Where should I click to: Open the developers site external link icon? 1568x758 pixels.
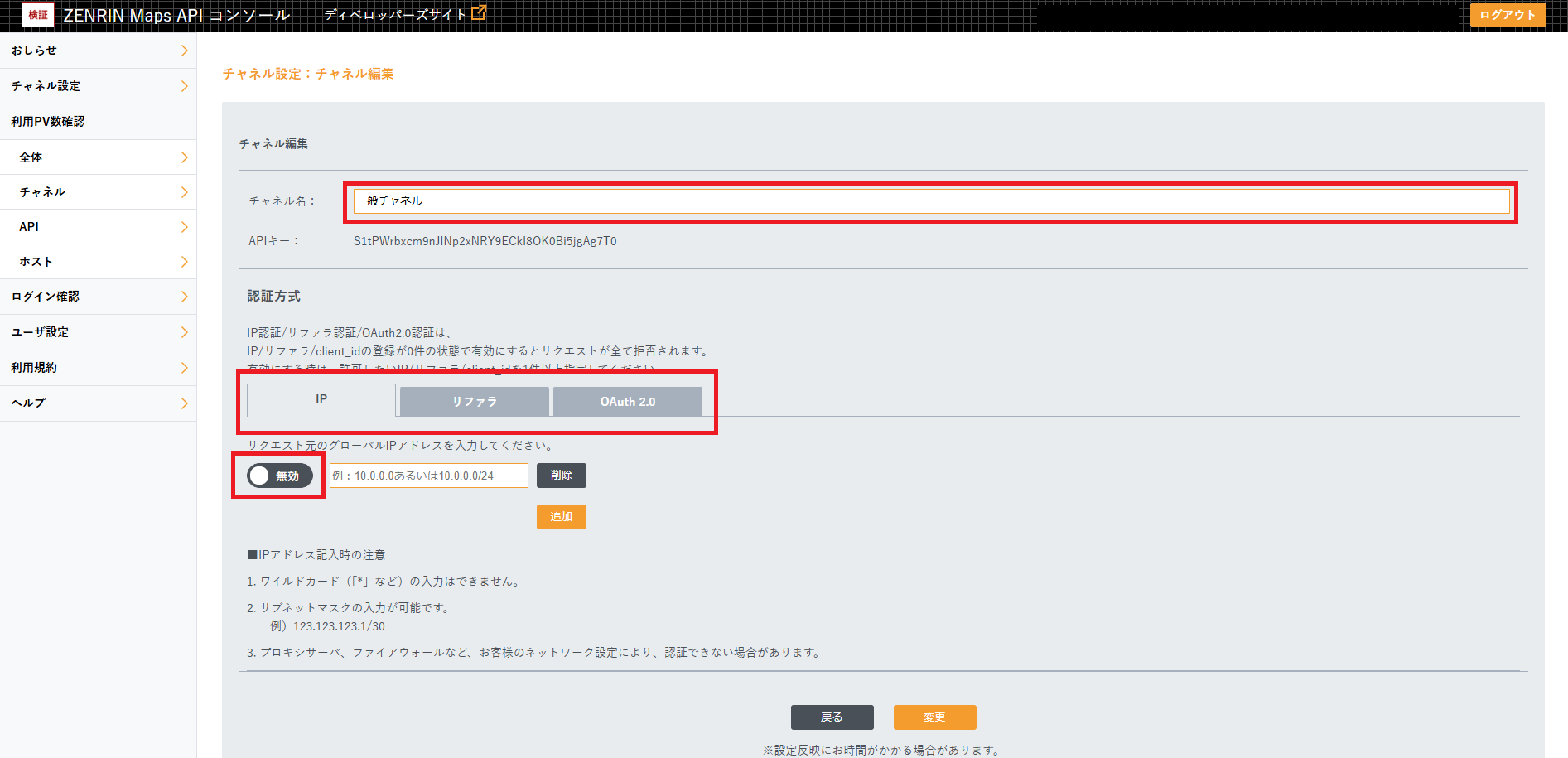(479, 13)
